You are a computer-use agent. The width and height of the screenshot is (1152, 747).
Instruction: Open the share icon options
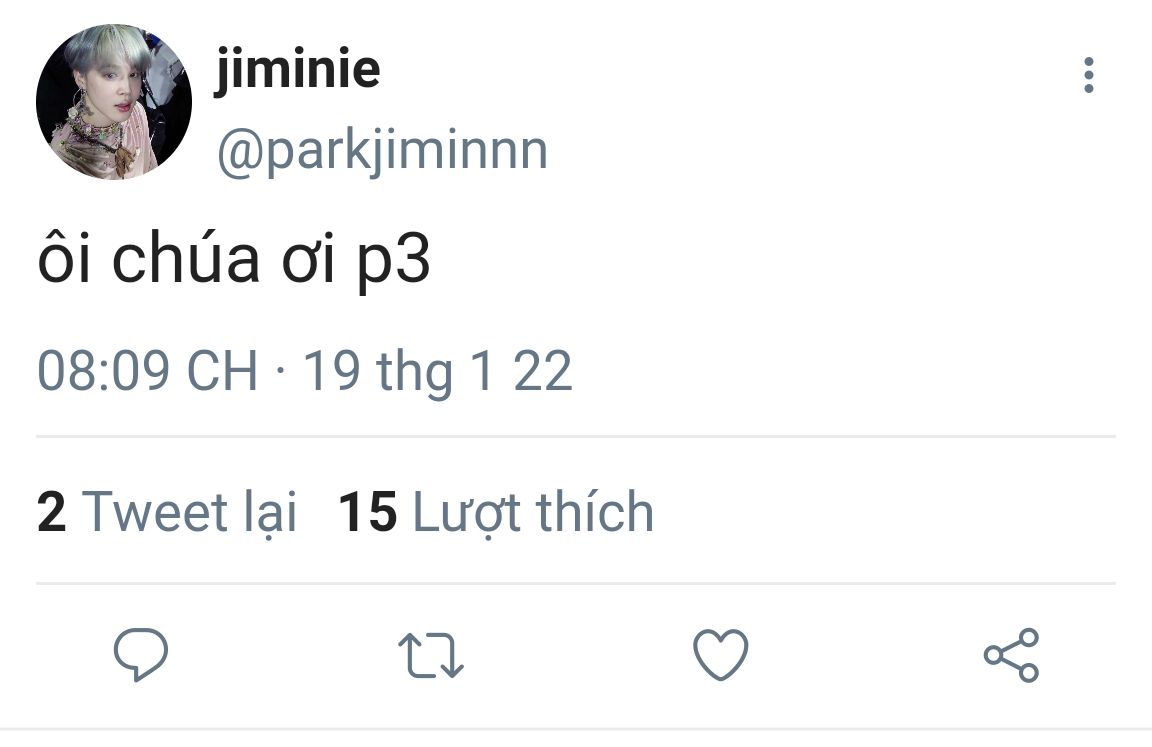click(1011, 654)
